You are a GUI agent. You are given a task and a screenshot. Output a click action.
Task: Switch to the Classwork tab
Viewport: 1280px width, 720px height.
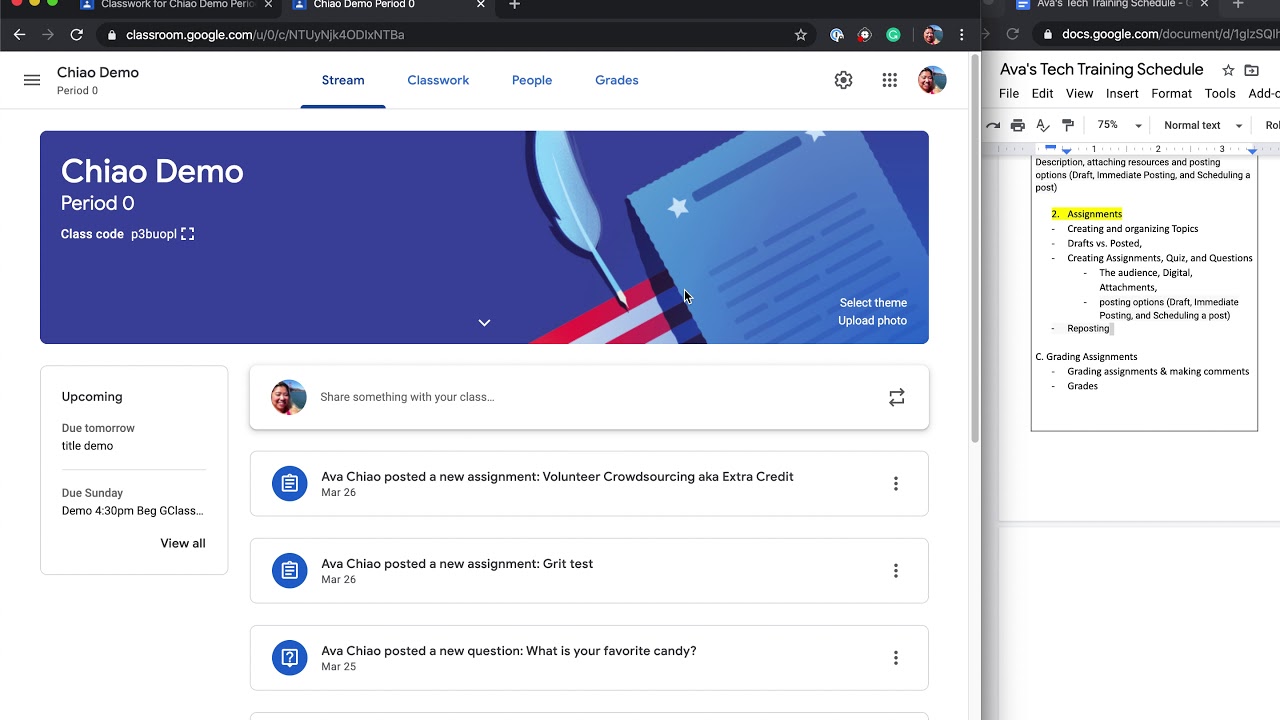coord(438,80)
